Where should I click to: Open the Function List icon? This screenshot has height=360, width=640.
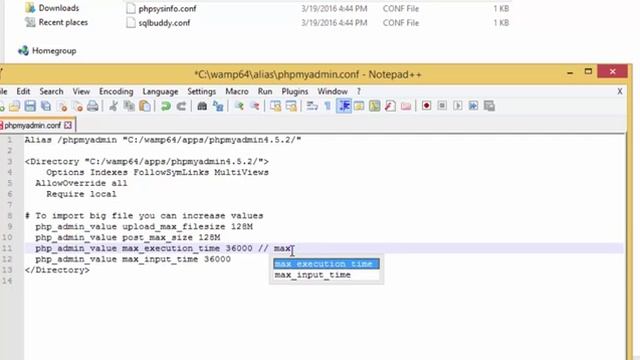click(x=390, y=107)
